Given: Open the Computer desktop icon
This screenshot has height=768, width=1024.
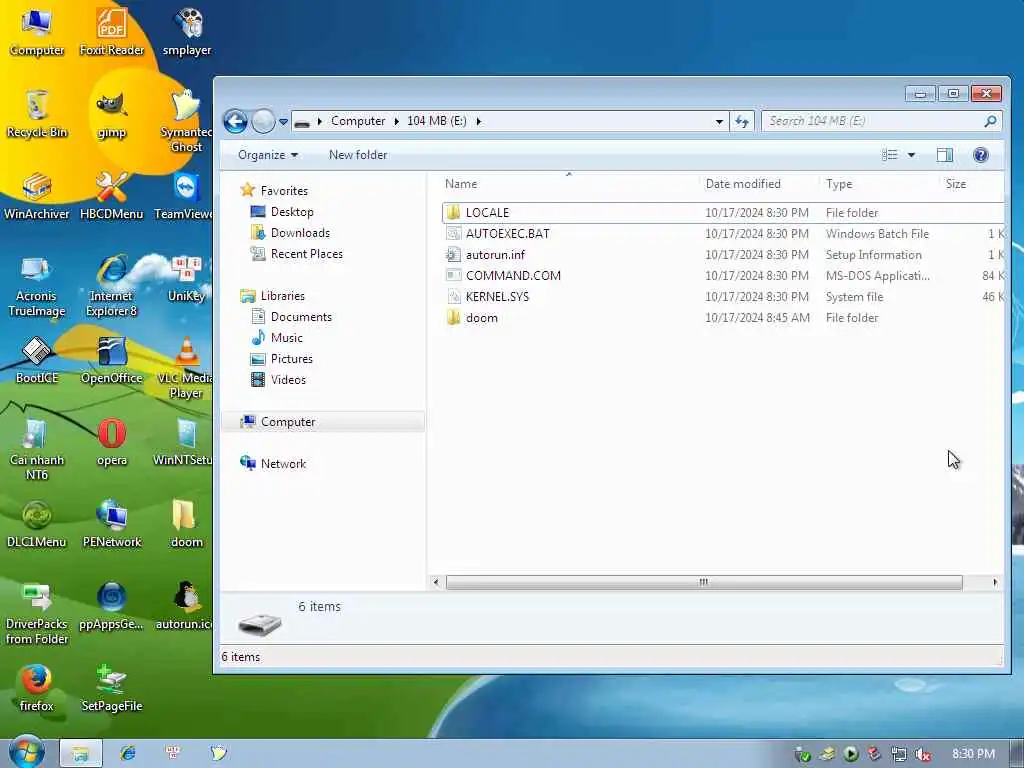Looking at the screenshot, I should point(37,31).
